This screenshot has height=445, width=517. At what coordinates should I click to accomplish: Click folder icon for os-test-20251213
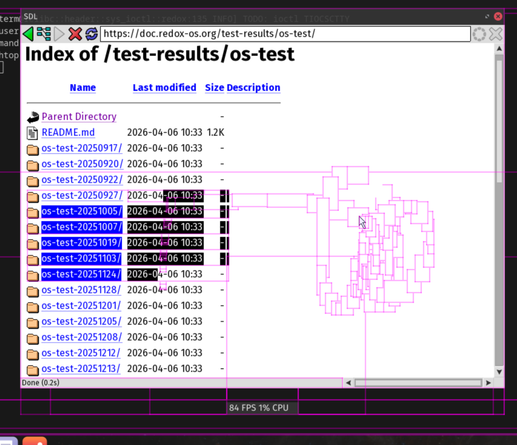pos(33,370)
